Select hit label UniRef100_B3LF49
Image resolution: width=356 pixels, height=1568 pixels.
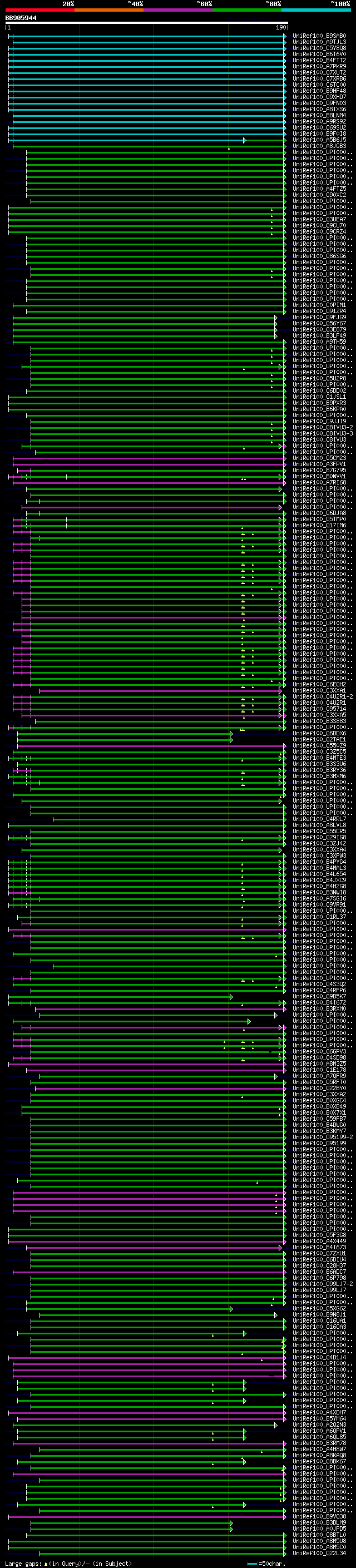point(319,336)
